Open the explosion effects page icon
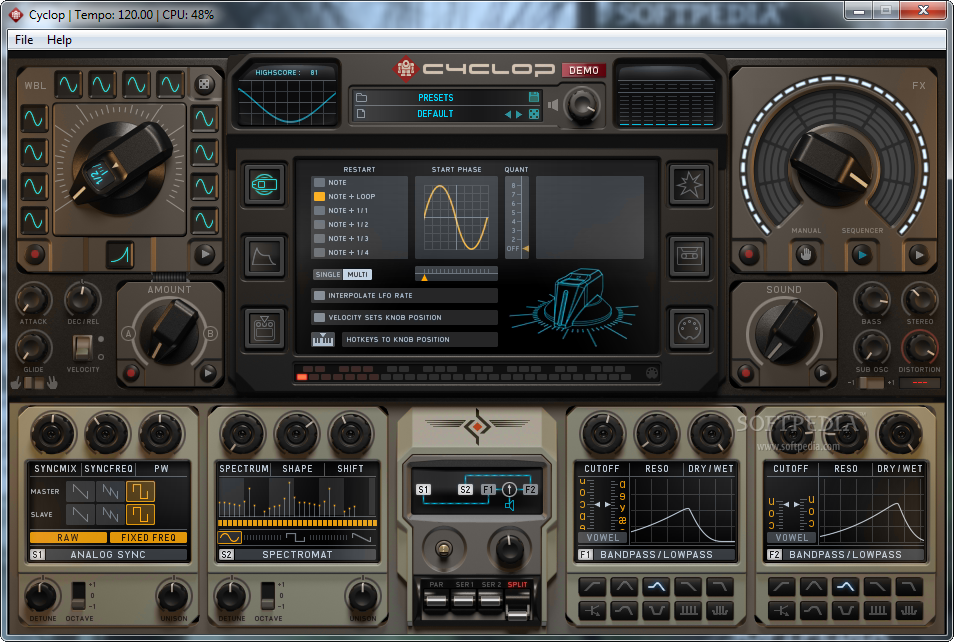This screenshot has width=954, height=642. pos(689,184)
